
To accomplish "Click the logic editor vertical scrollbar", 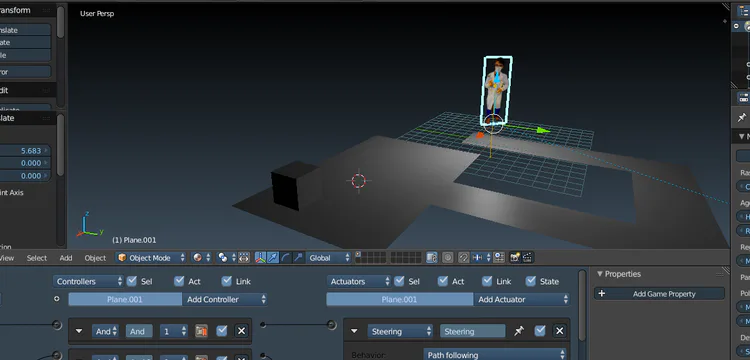I will [582, 306].
